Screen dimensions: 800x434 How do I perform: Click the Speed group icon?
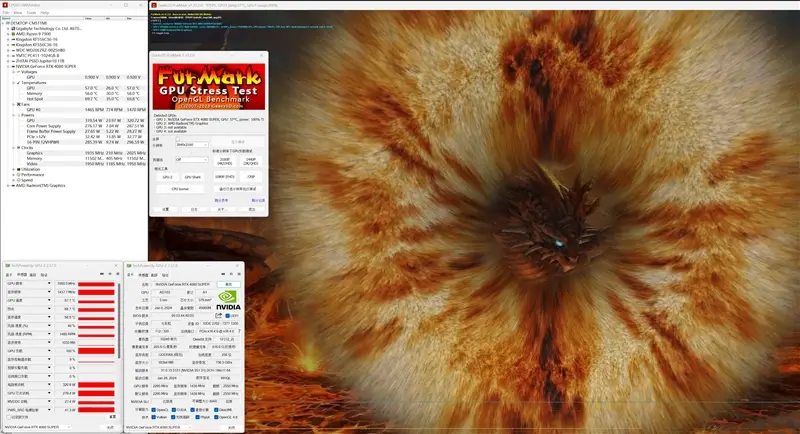click(x=18, y=180)
